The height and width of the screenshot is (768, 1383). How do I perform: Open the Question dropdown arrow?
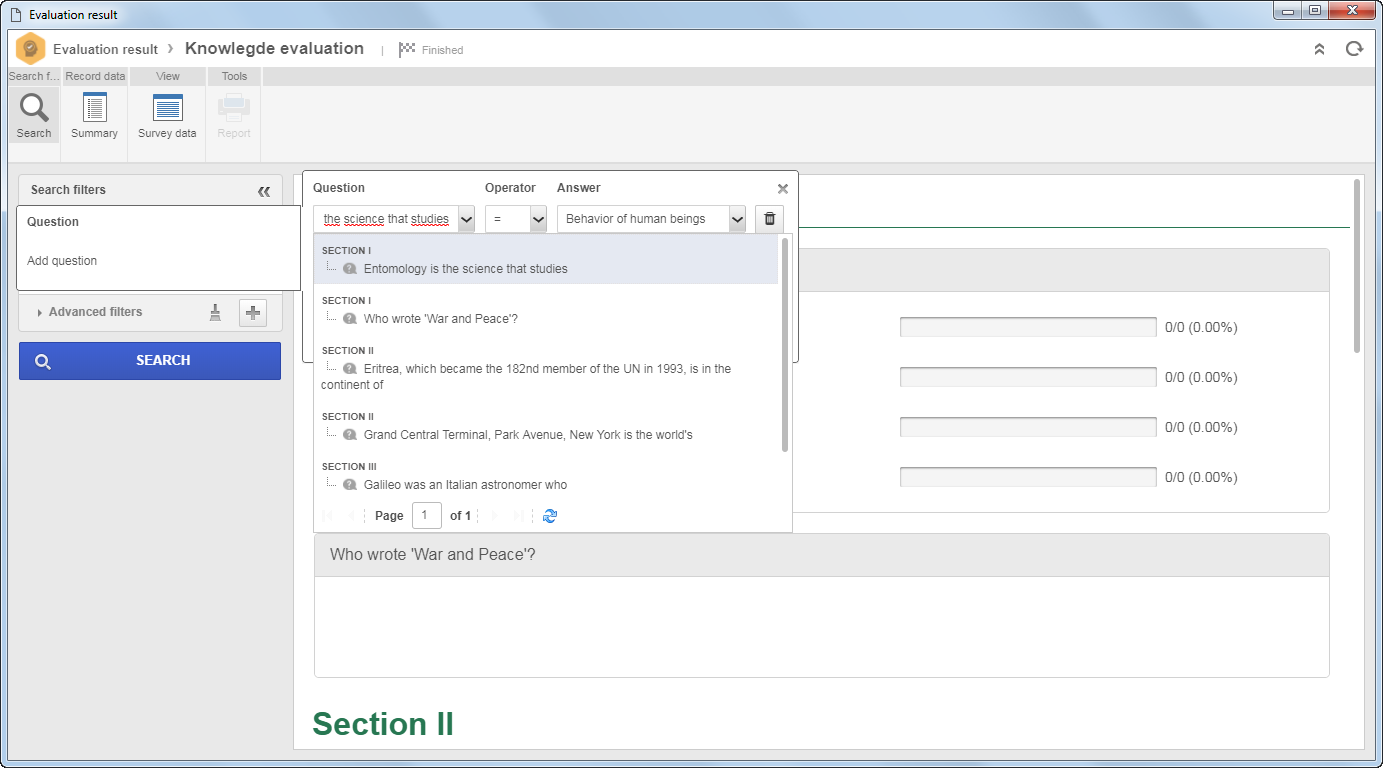pos(466,219)
